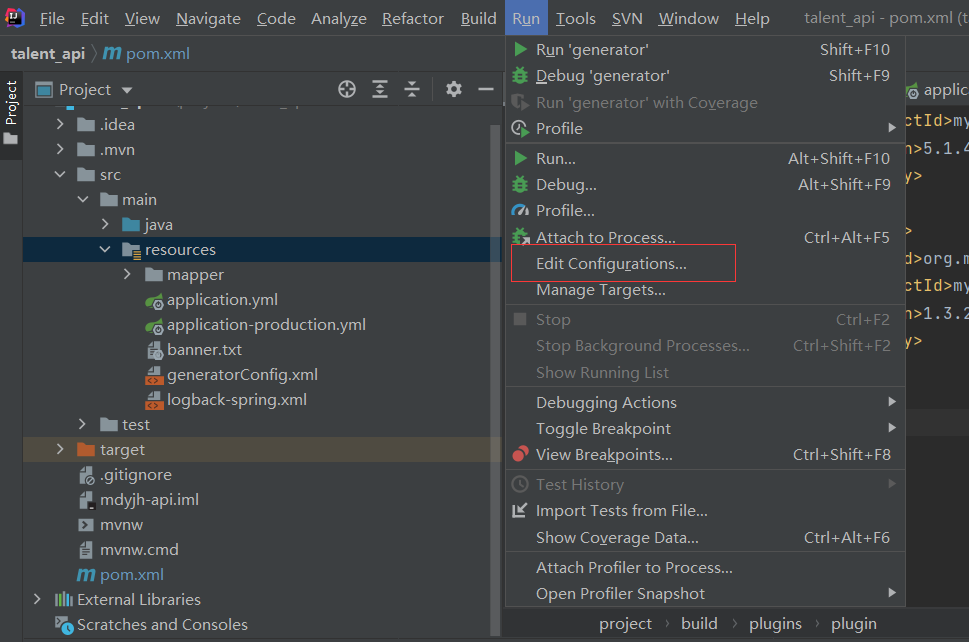Click the green run arrow beside Run 'generator'

click(x=520, y=49)
